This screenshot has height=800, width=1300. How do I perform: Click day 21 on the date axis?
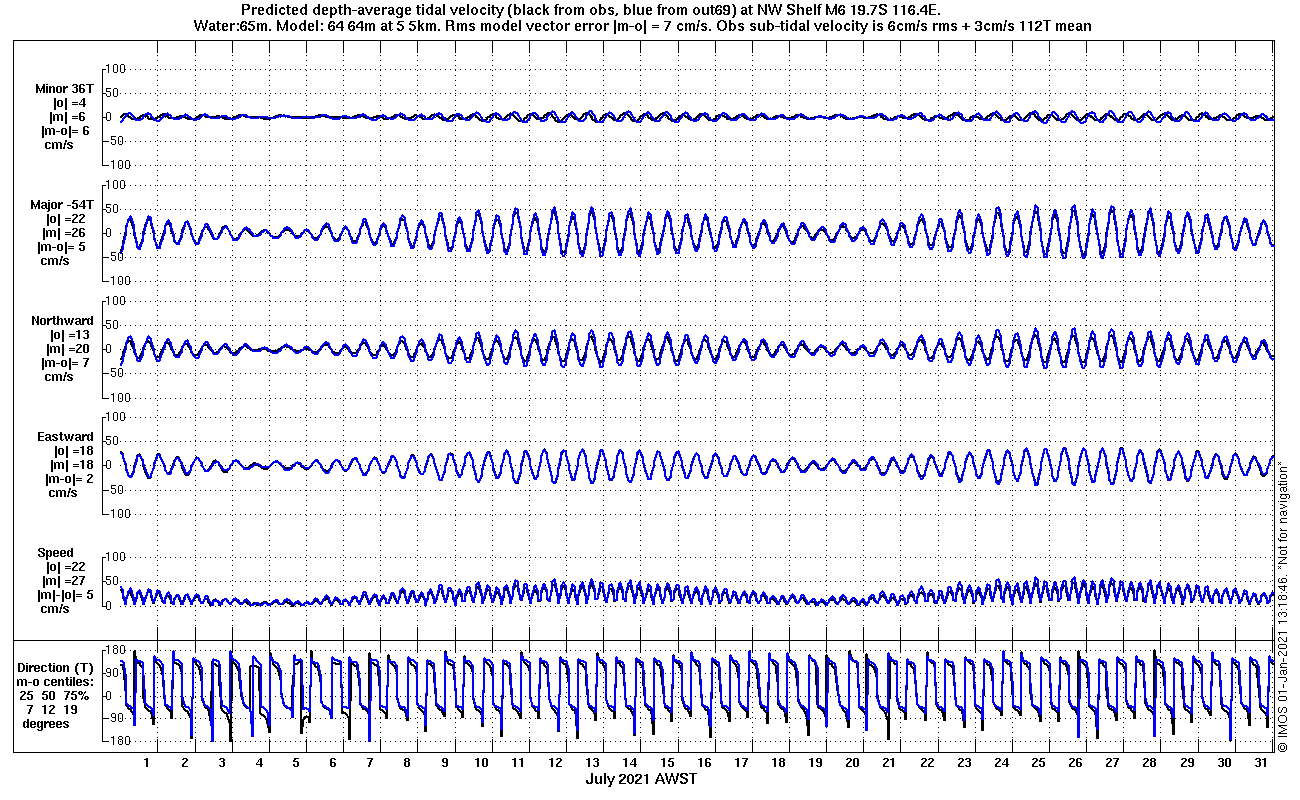[x=889, y=763]
